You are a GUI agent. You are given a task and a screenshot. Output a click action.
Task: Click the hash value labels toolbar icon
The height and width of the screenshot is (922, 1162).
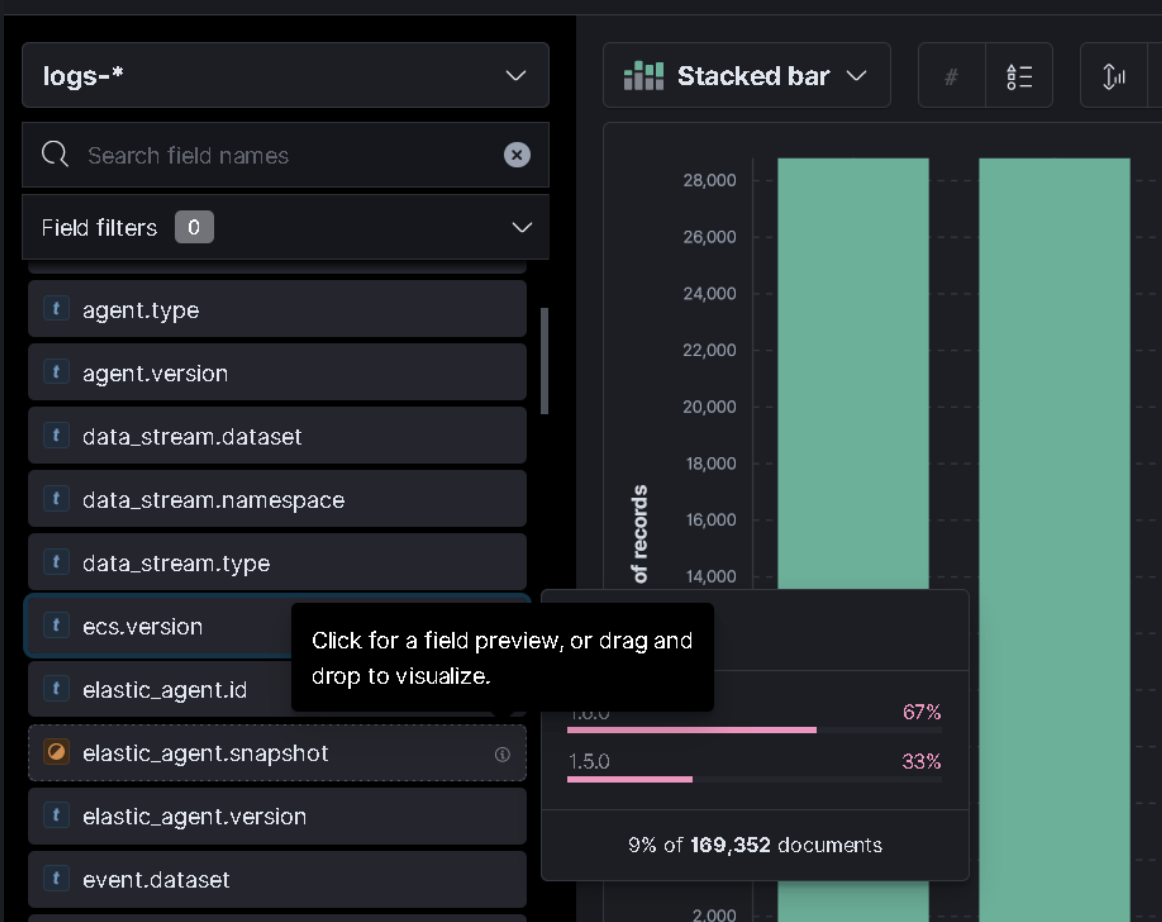952,76
